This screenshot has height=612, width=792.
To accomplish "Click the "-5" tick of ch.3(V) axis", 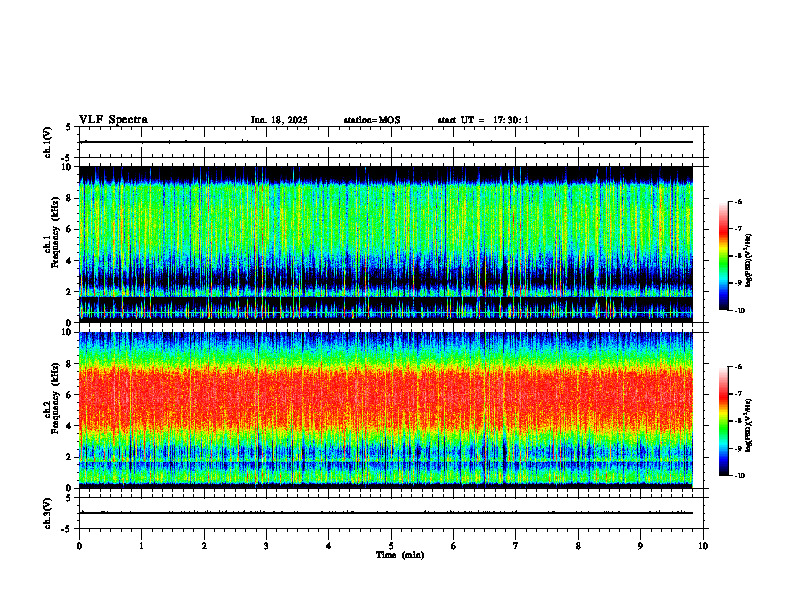I will [66, 529].
